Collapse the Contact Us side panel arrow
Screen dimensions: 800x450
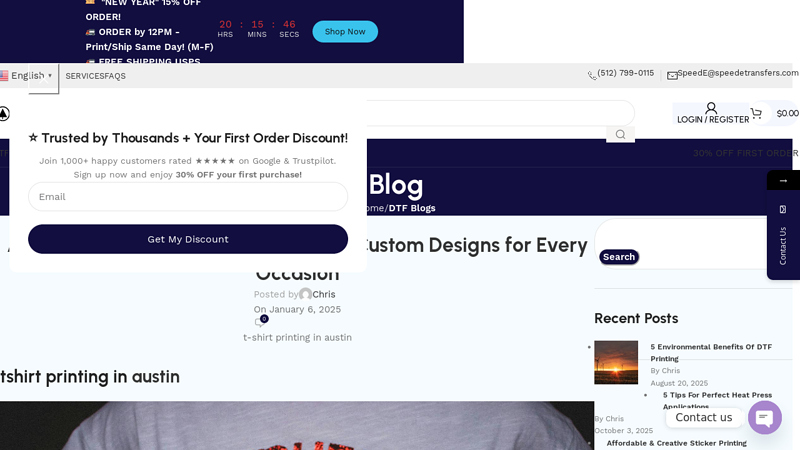point(783,181)
